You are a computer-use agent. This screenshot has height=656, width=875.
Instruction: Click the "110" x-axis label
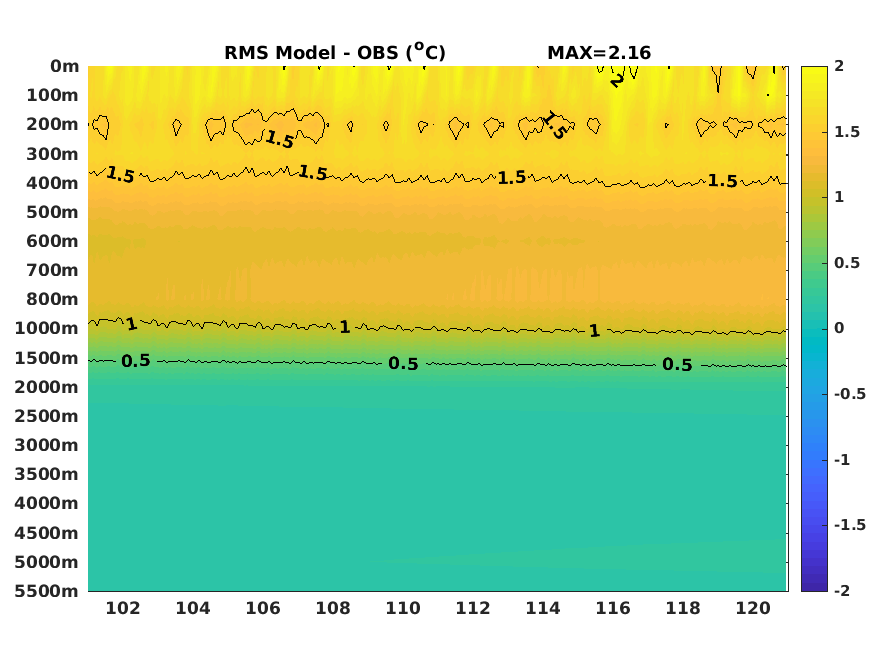[403, 608]
